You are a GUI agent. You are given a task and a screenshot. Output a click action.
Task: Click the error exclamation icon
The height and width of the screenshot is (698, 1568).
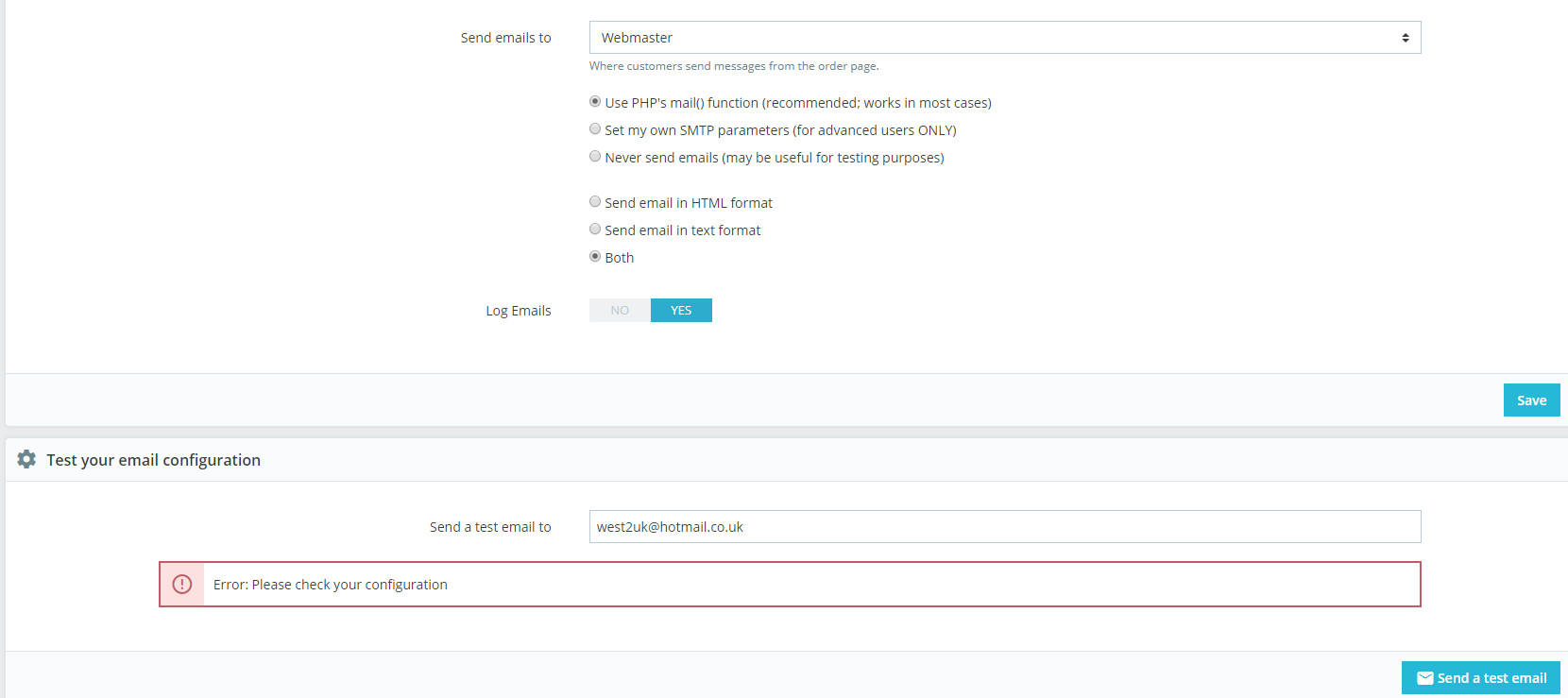182,585
